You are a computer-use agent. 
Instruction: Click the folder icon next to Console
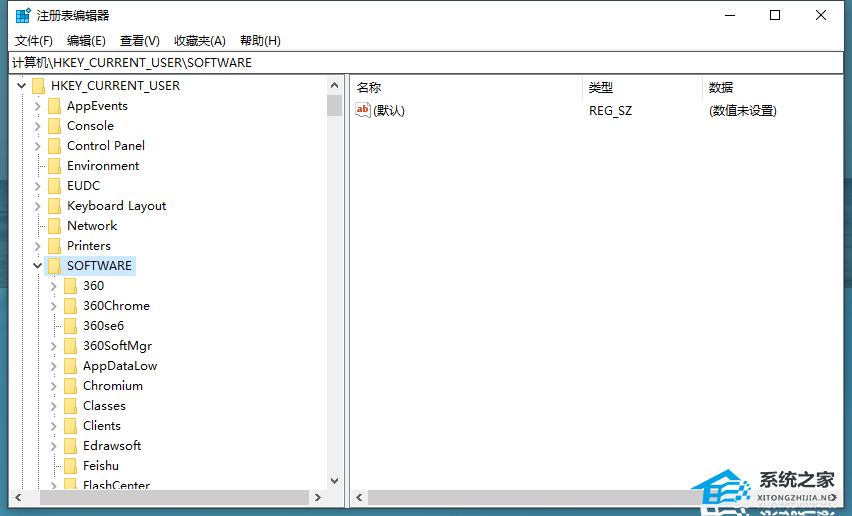[54, 126]
